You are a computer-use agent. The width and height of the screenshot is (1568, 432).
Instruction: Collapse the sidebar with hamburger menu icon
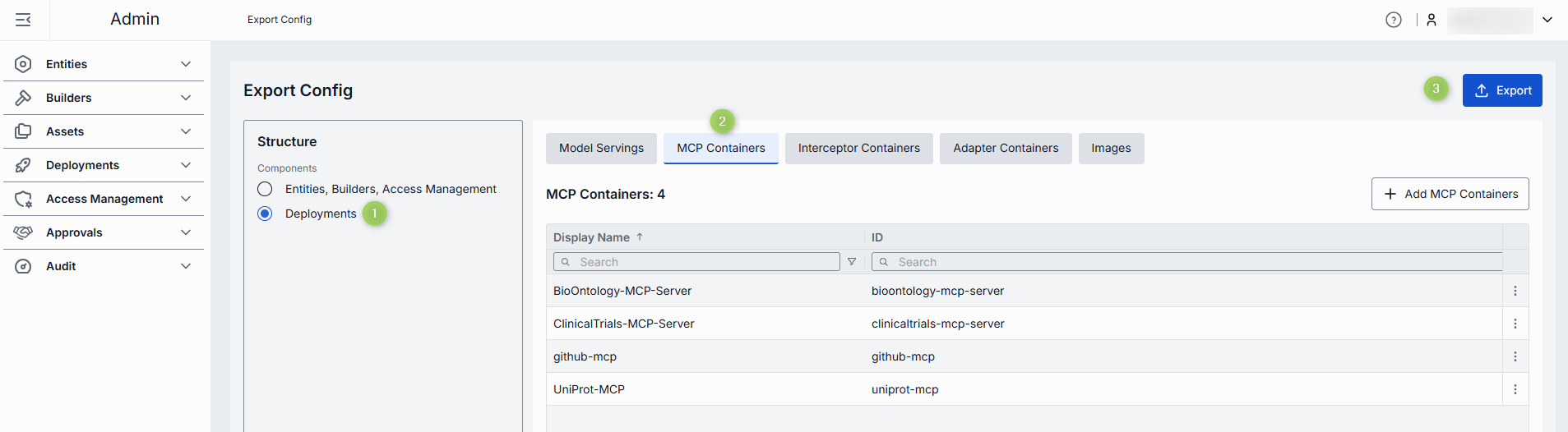click(23, 20)
